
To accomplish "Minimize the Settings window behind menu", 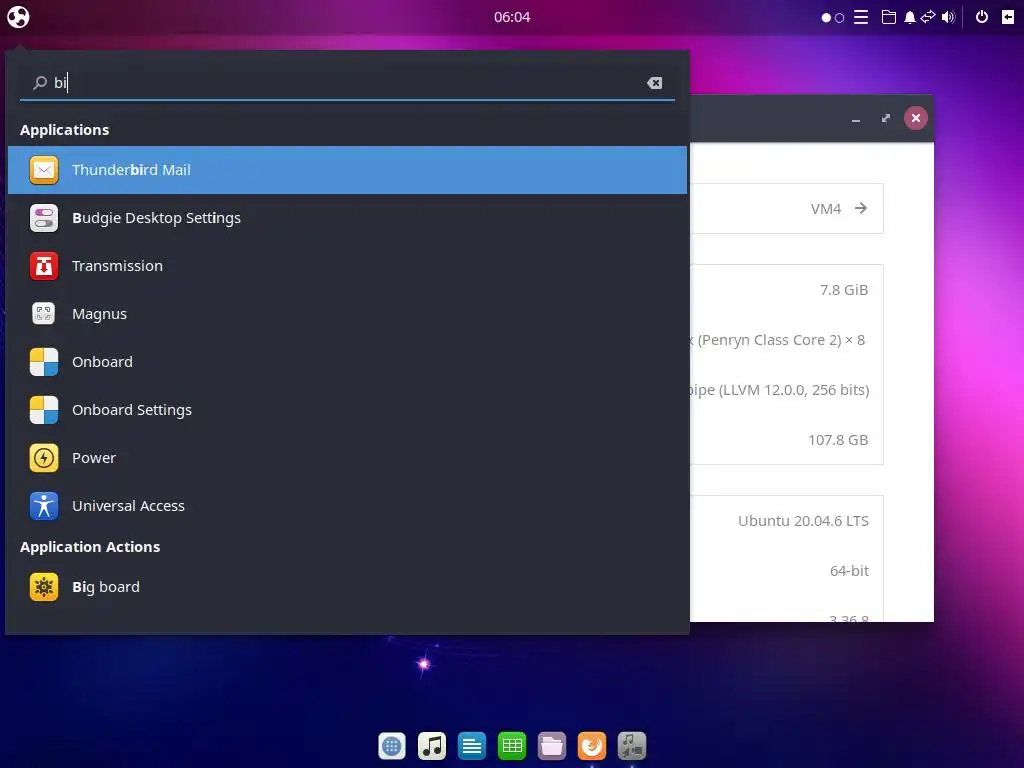I will 856,119.
